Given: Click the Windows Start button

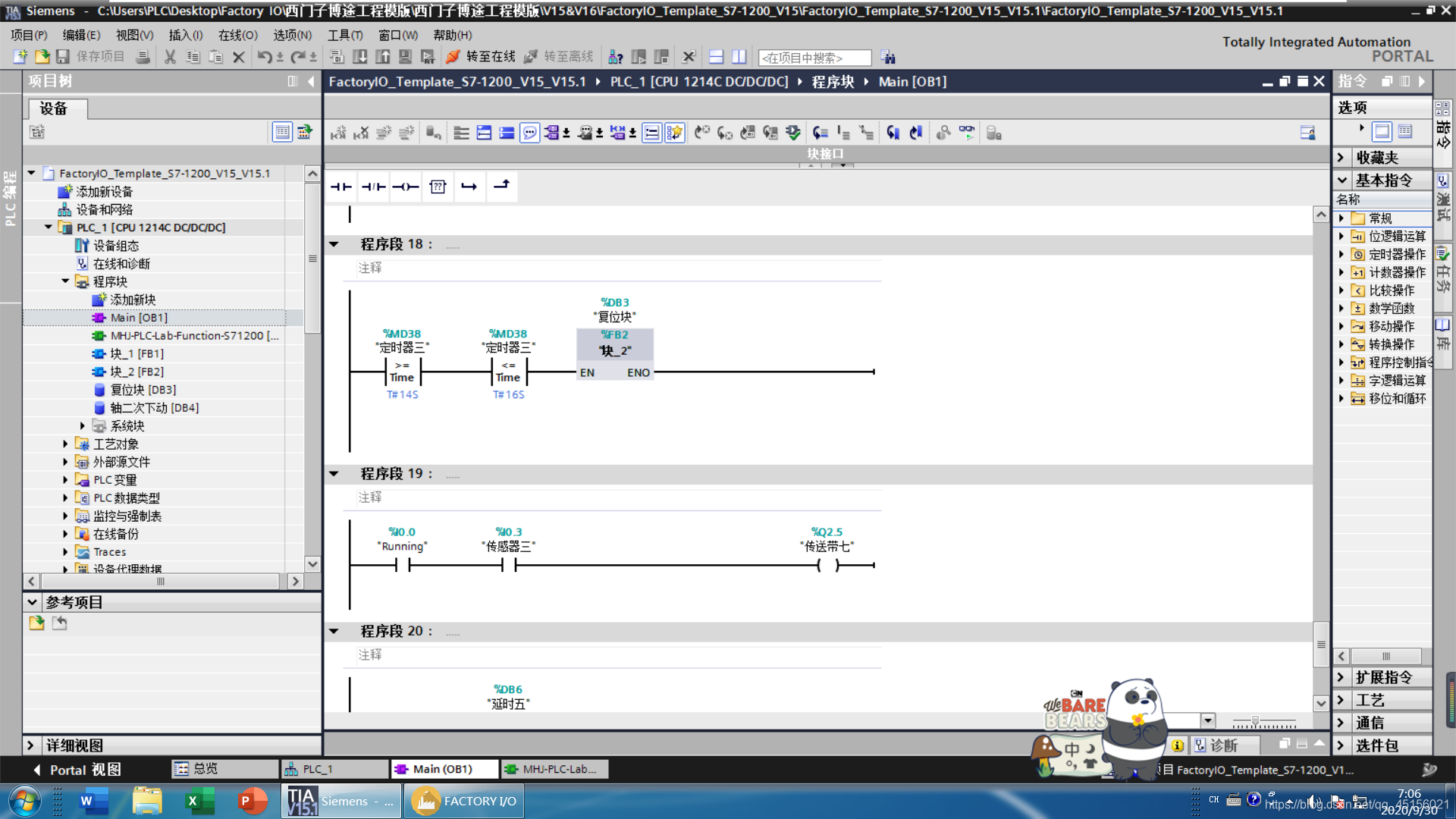Looking at the screenshot, I should (24, 801).
